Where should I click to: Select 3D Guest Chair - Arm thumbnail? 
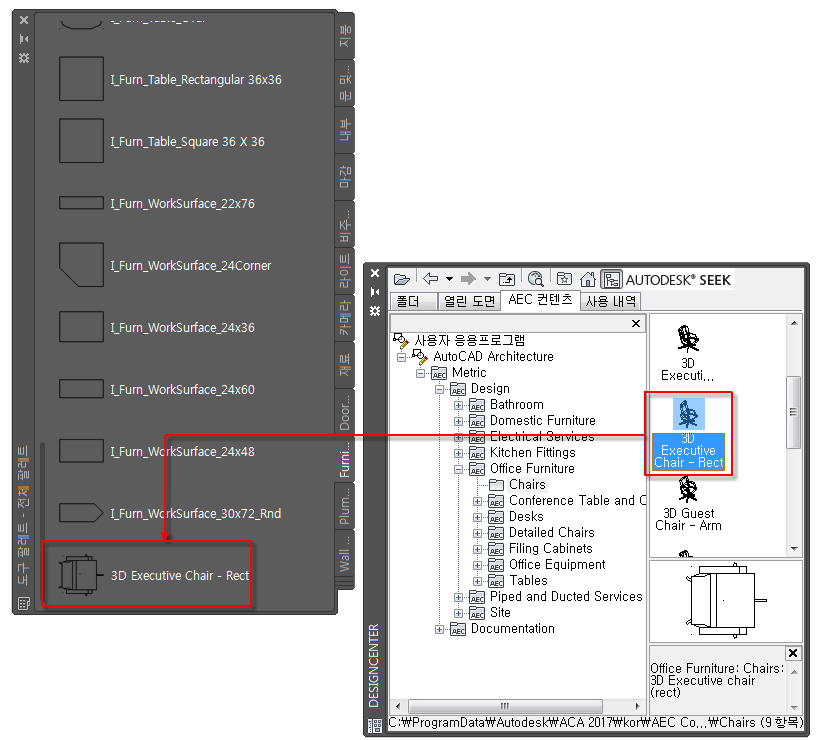tap(688, 504)
